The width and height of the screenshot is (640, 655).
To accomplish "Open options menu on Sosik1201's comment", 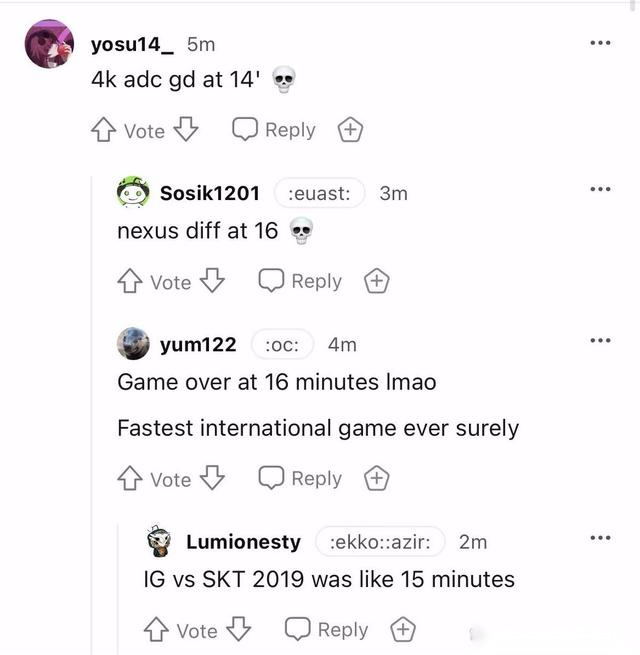I will coord(600,190).
